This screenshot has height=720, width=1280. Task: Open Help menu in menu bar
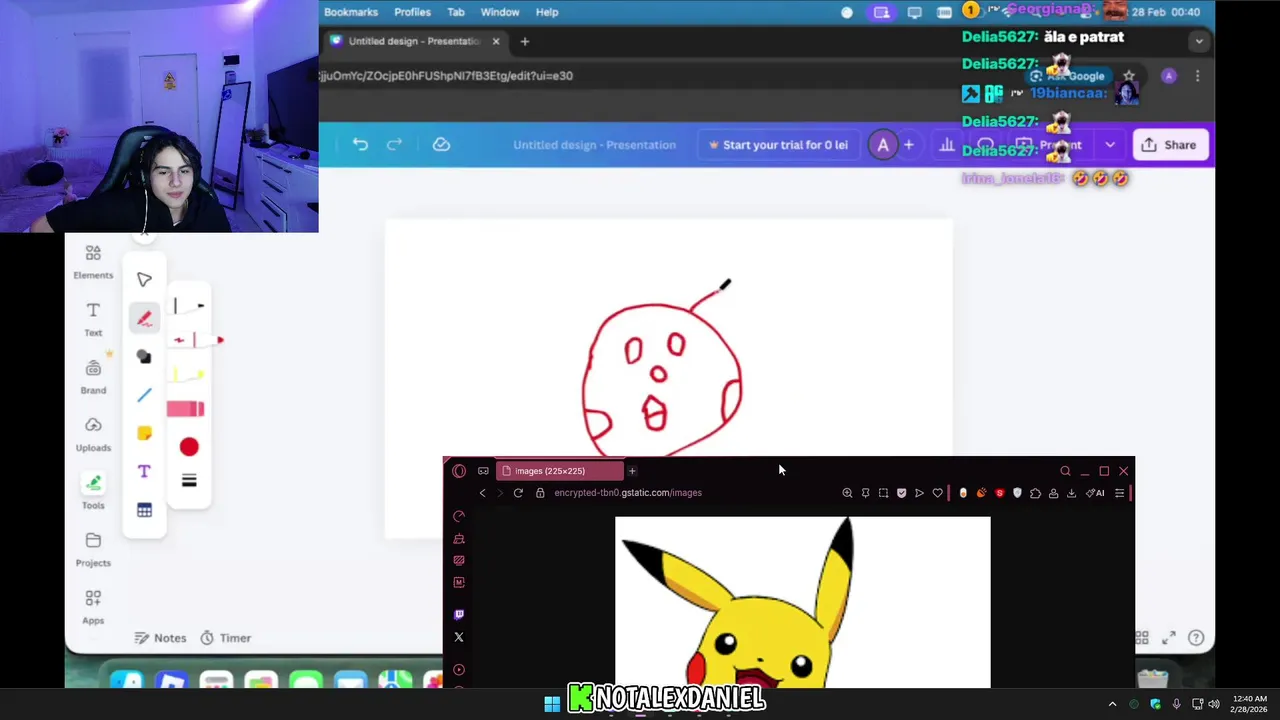547,12
